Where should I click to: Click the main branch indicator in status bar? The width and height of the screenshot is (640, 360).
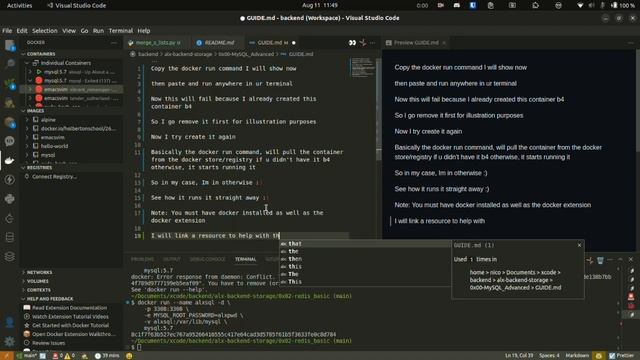[x=27, y=356]
